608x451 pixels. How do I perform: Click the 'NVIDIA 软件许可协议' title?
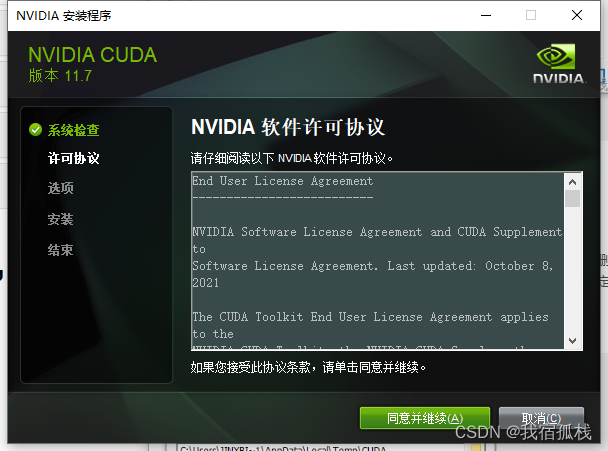(x=288, y=127)
